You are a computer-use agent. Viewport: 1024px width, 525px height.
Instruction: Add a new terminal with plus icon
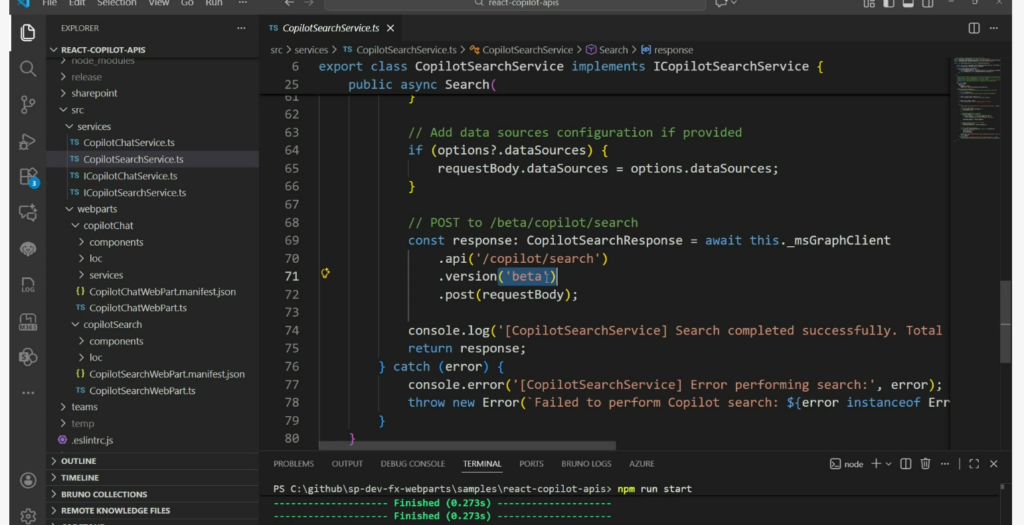coord(876,464)
